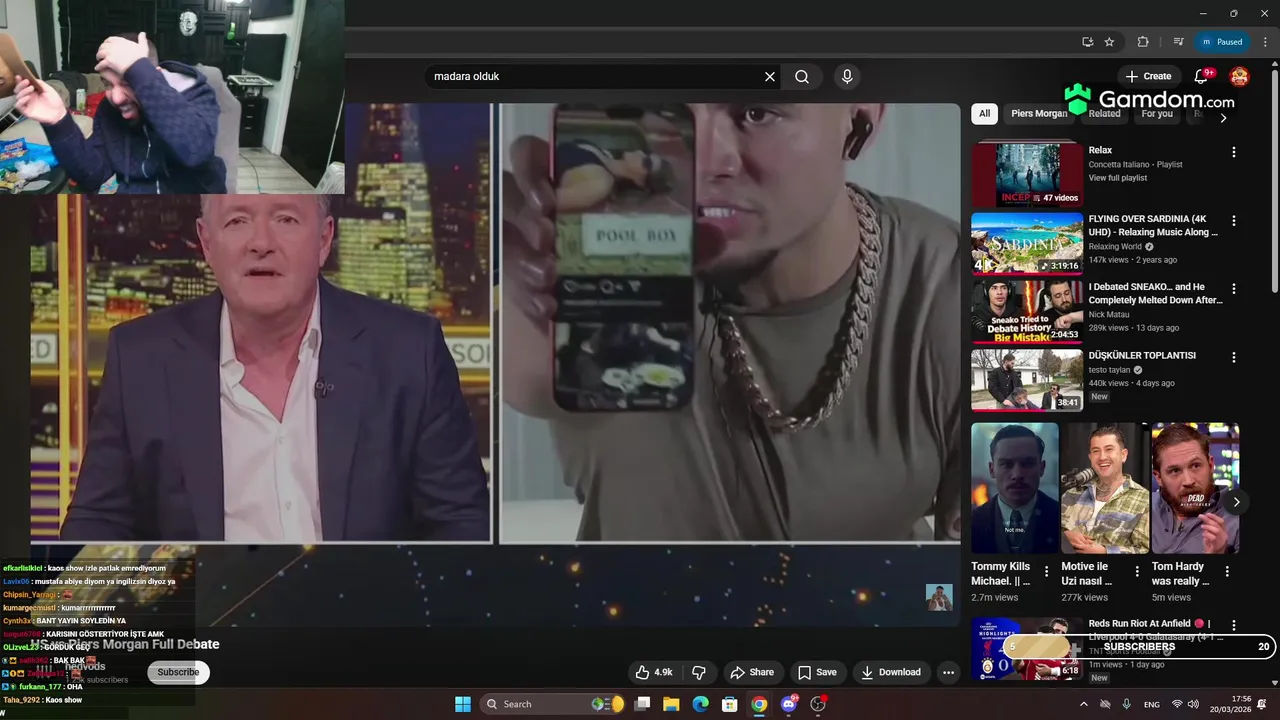Image resolution: width=1280 pixels, height=720 pixels.
Task: Open Chrome three-dot menu
Action: (1263, 42)
